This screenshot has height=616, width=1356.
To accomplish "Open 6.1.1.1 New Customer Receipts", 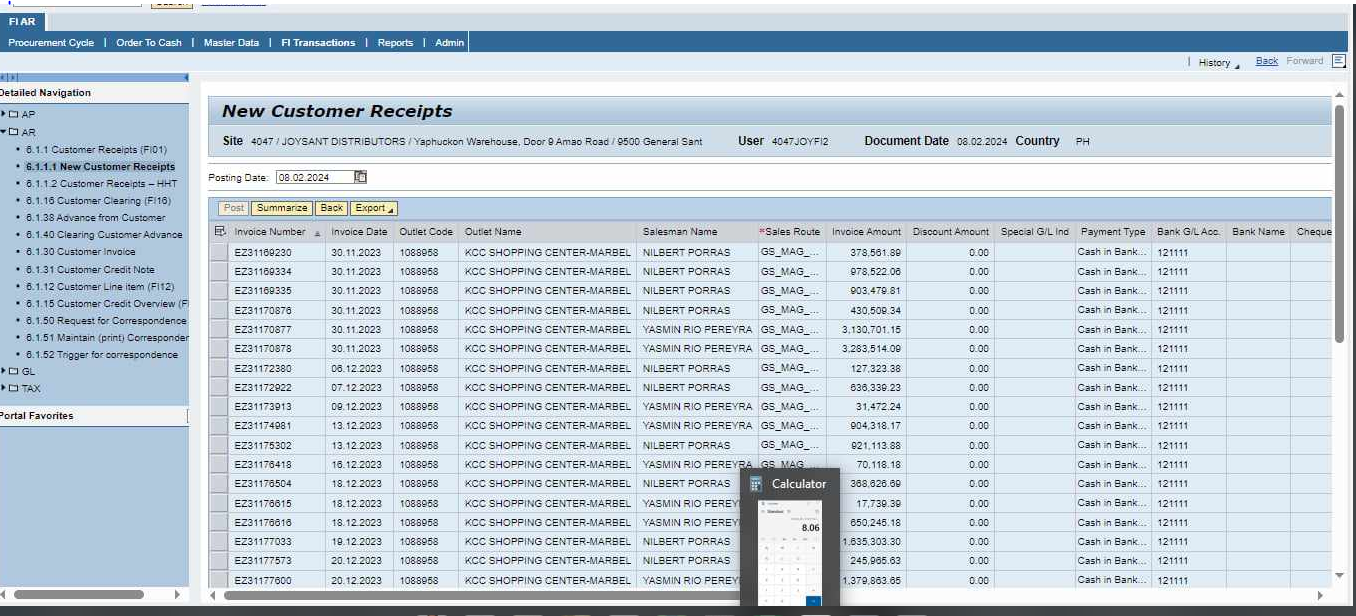I will click(x=100, y=166).
